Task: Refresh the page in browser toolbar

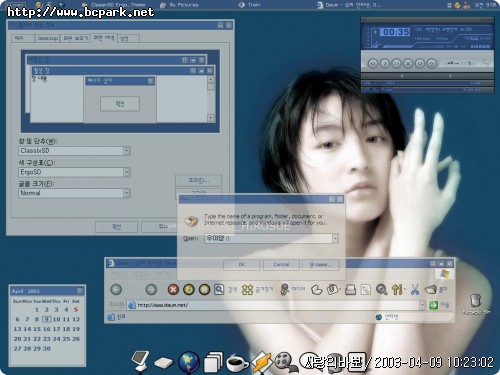Action: point(189,289)
